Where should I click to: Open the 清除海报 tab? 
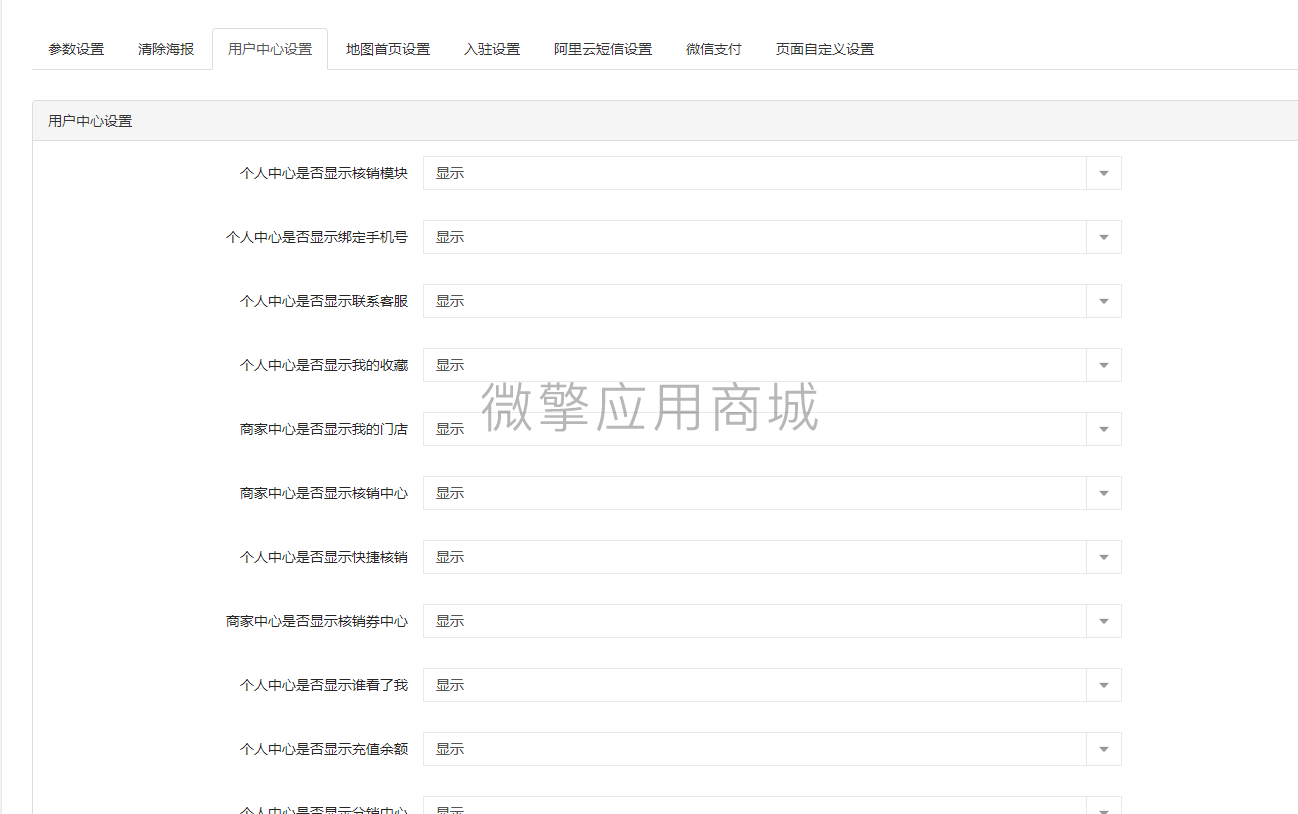pyautogui.click(x=166, y=49)
